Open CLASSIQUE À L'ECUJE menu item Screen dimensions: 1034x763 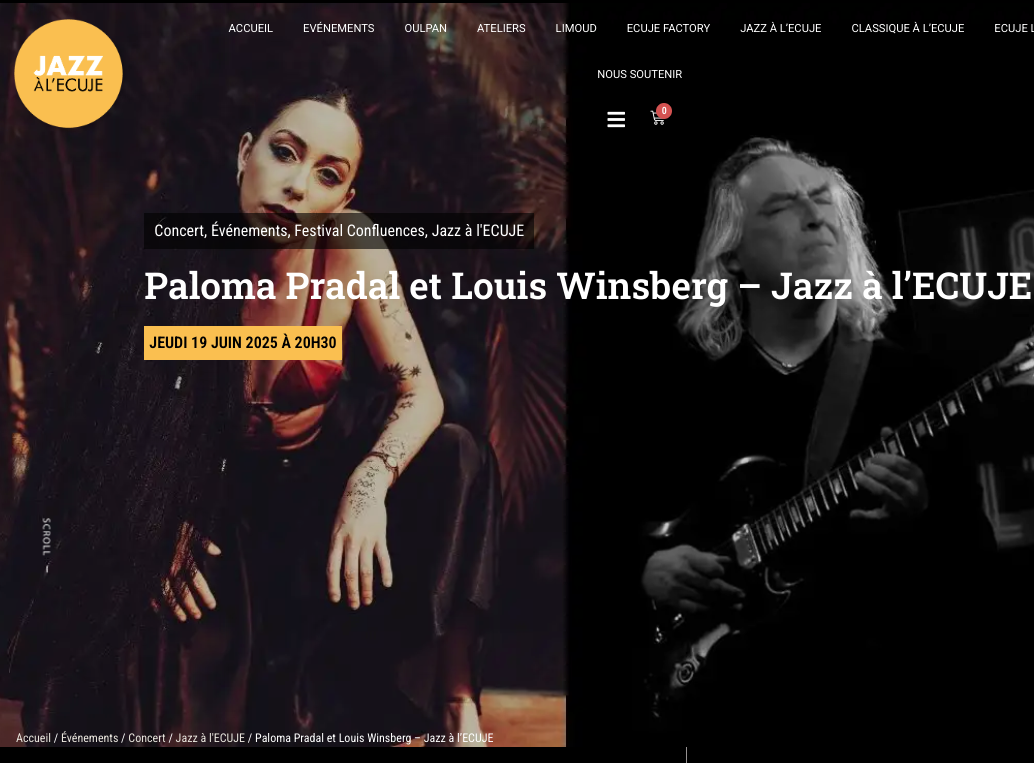pyautogui.click(x=907, y=28)
